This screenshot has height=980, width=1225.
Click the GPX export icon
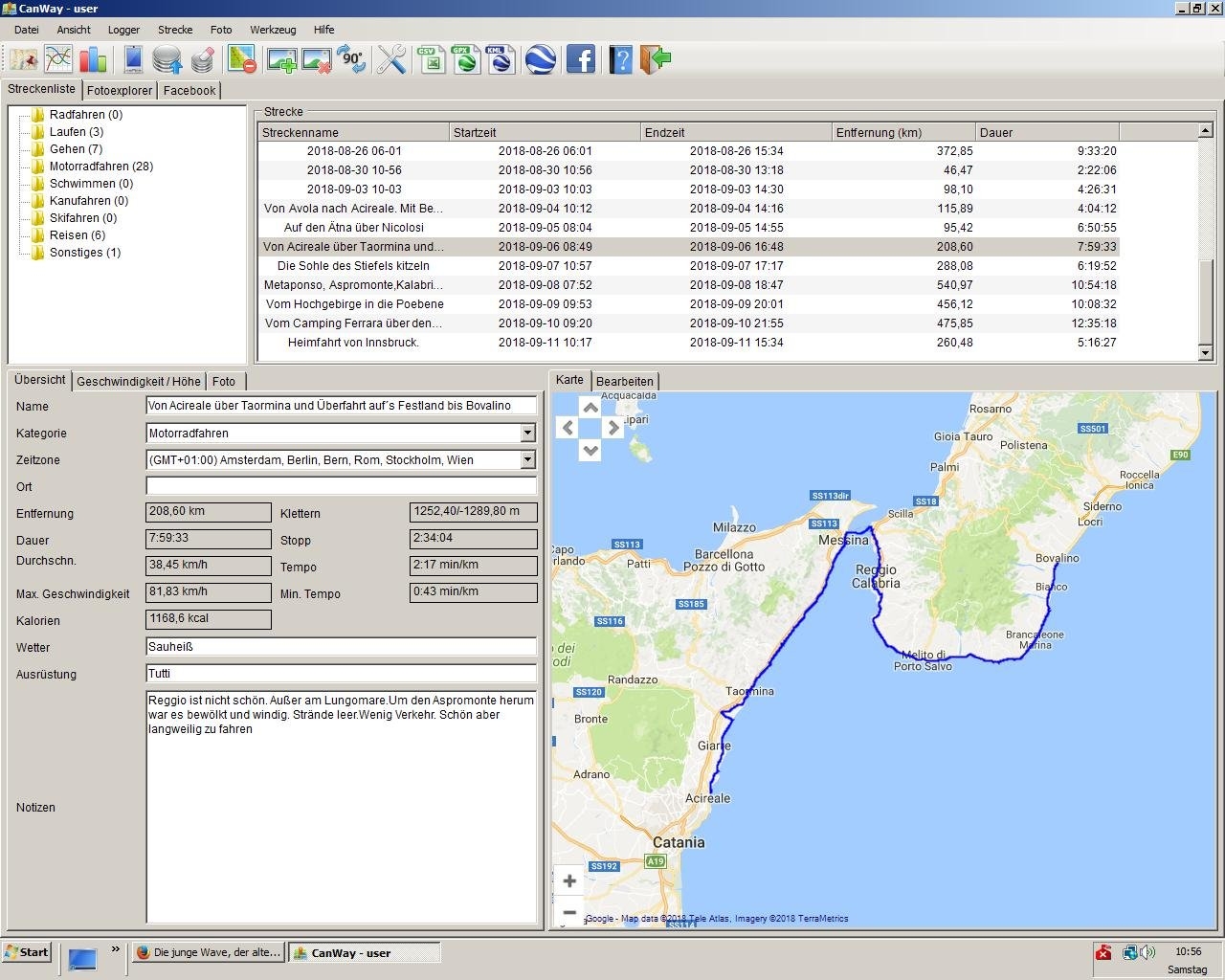tap(466, 59)
